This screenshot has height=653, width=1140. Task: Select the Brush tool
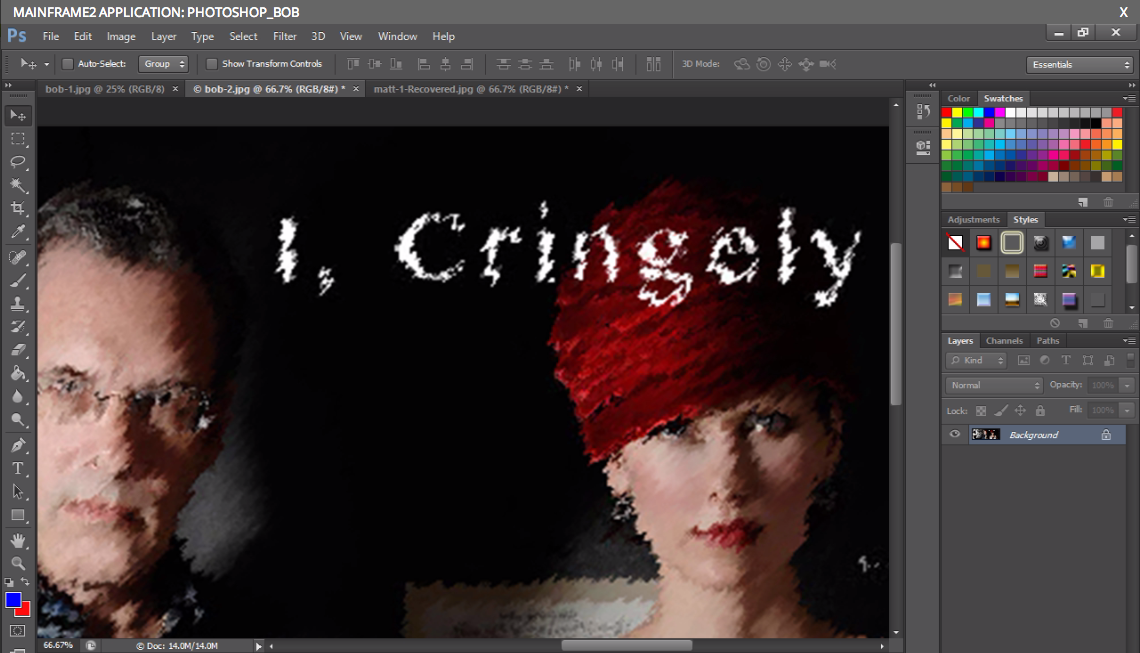tap(18, 281)
